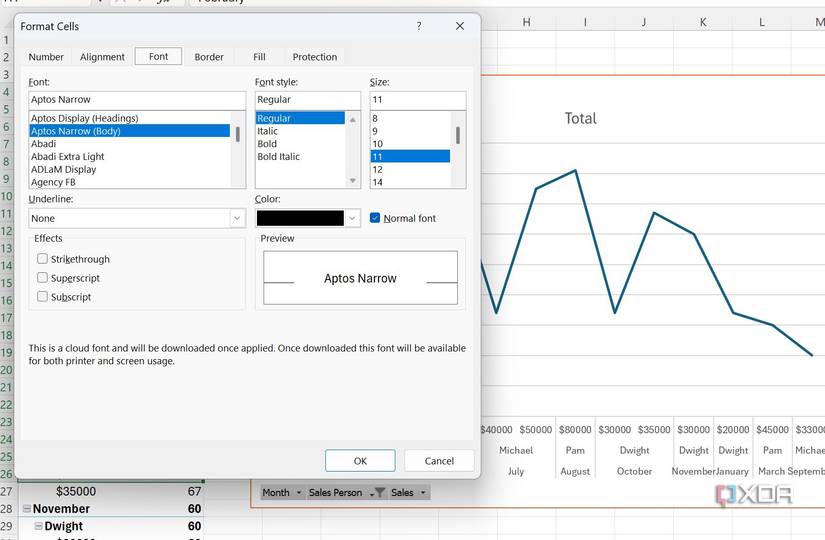Click font style list down arrow
825x540 pixels.
353,181
